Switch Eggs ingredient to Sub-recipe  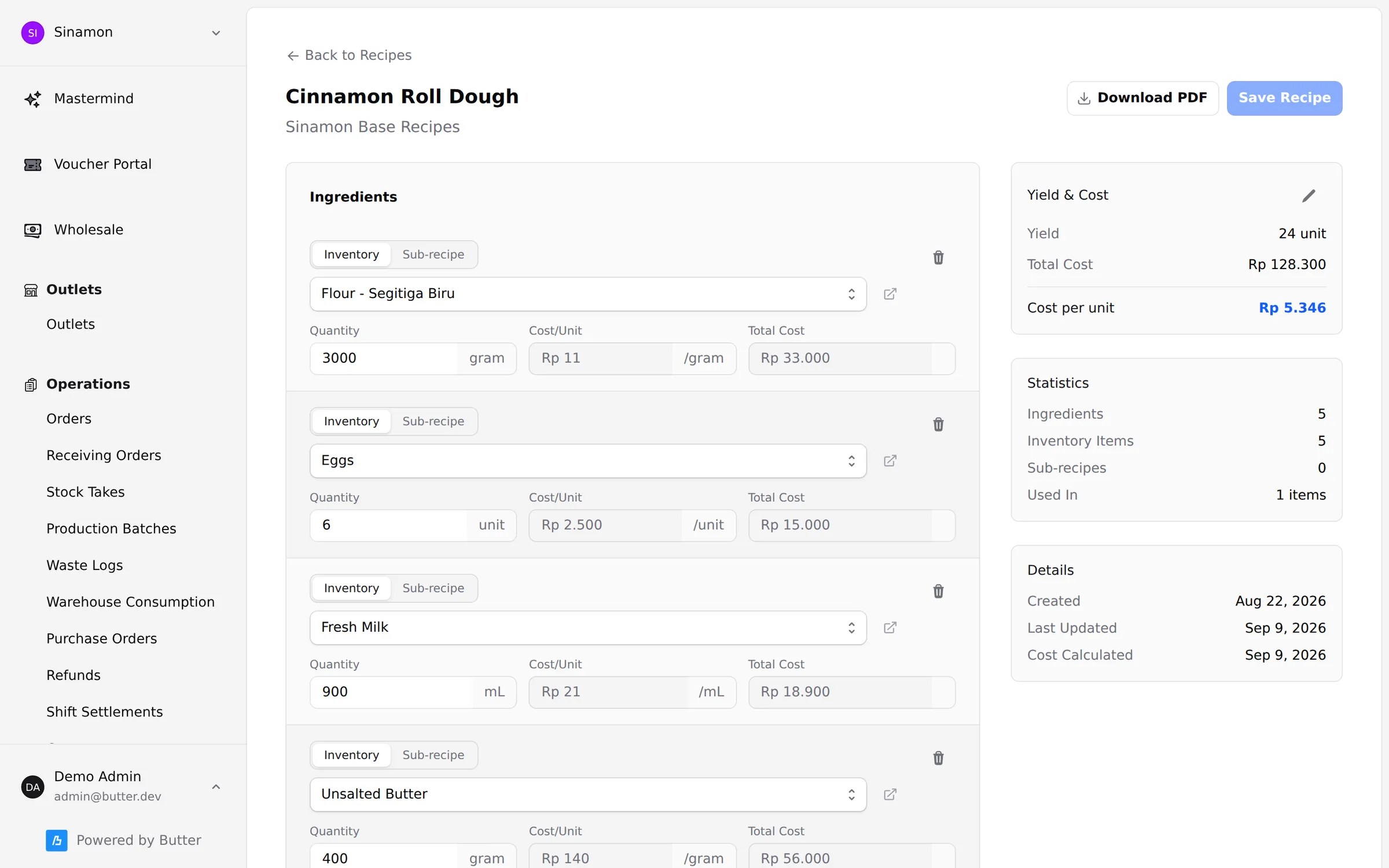(x=433, y=421)
